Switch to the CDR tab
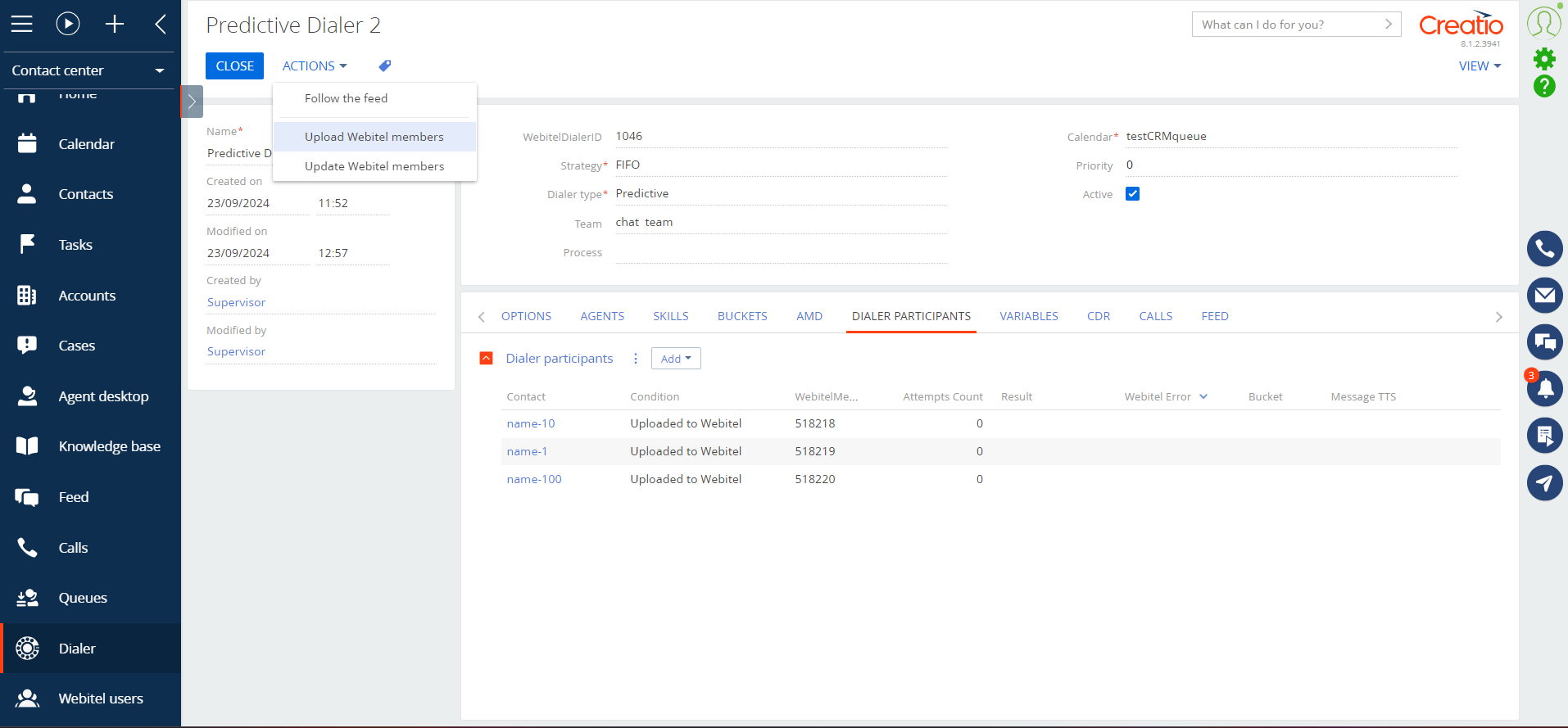Screen dimensions: 1568x728 point(1099,316)
